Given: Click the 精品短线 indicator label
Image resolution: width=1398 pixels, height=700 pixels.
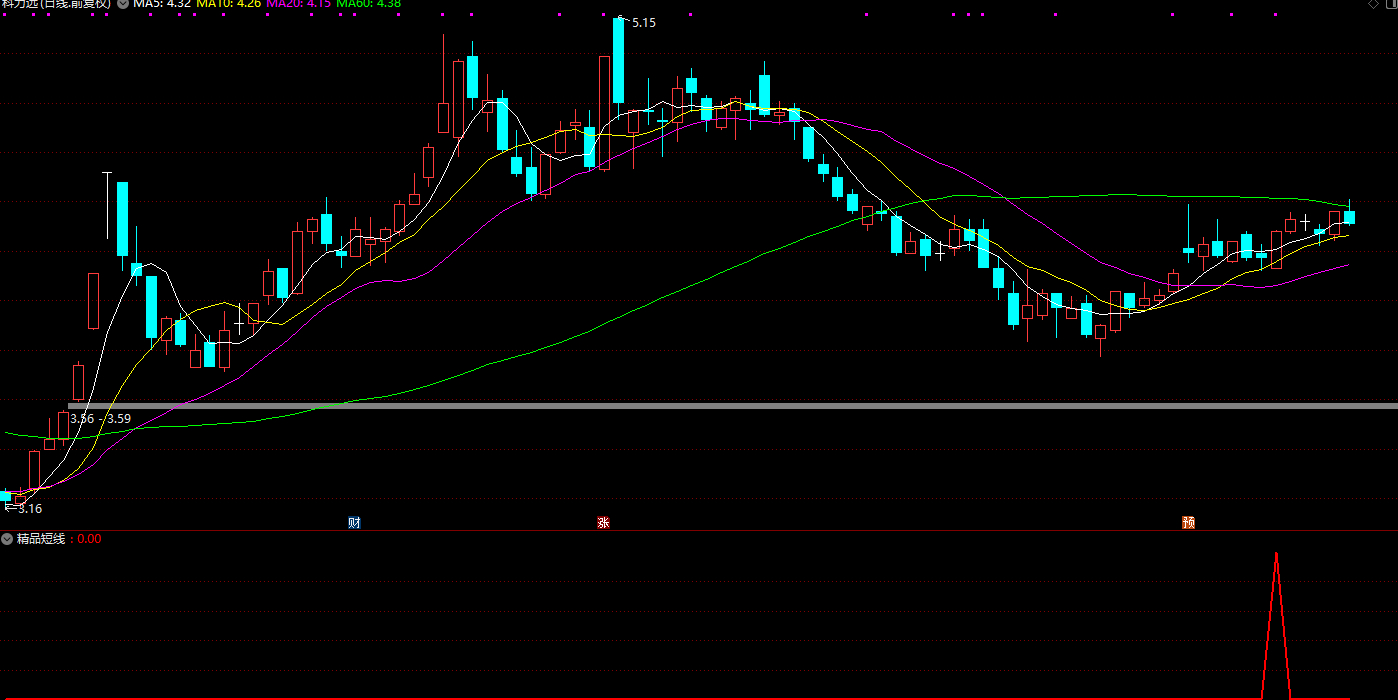Looking at the screenshot, I should click(40, 539).
